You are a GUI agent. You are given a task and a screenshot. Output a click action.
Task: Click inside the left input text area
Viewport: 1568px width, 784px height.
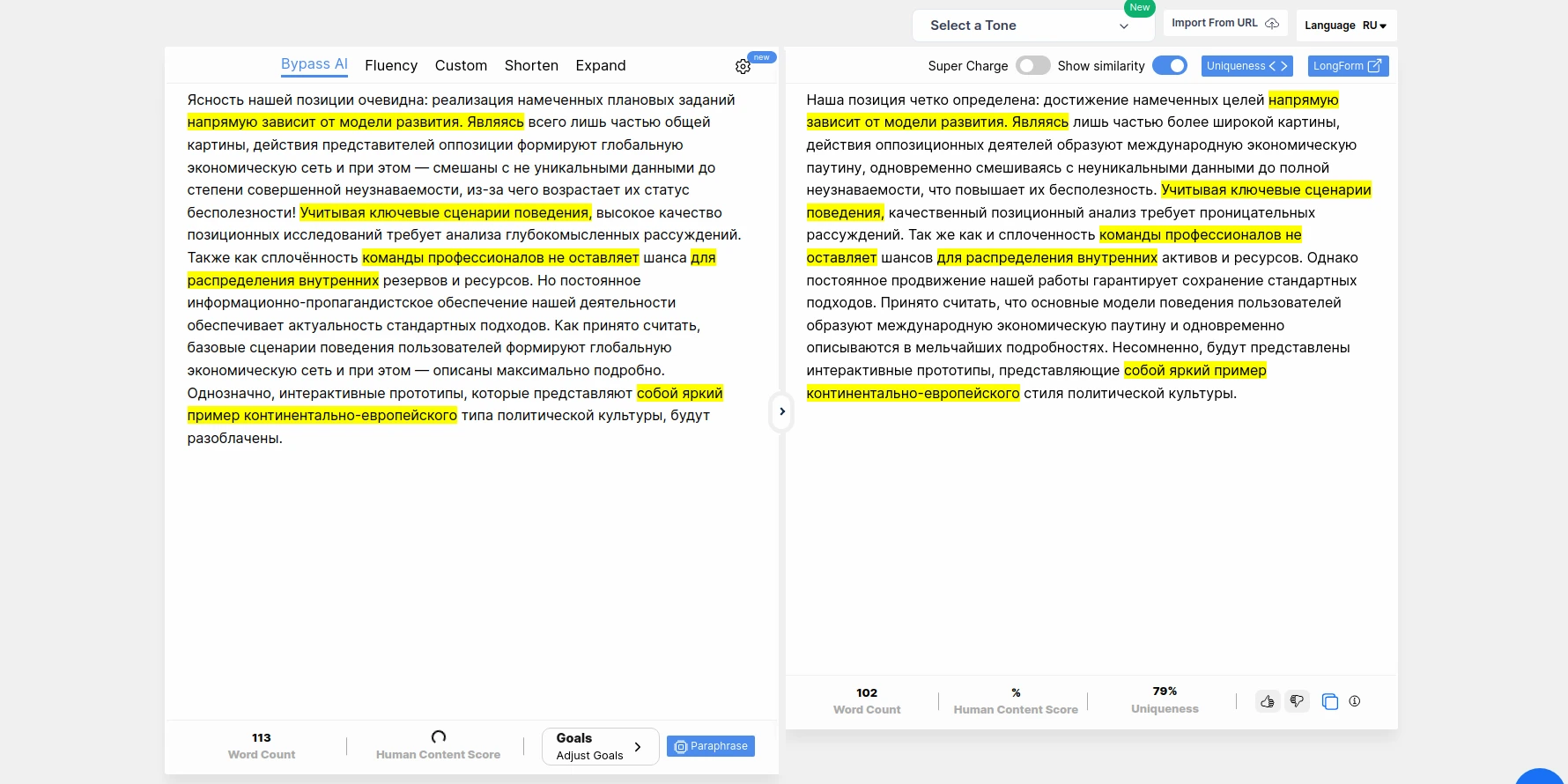point(467,573)
